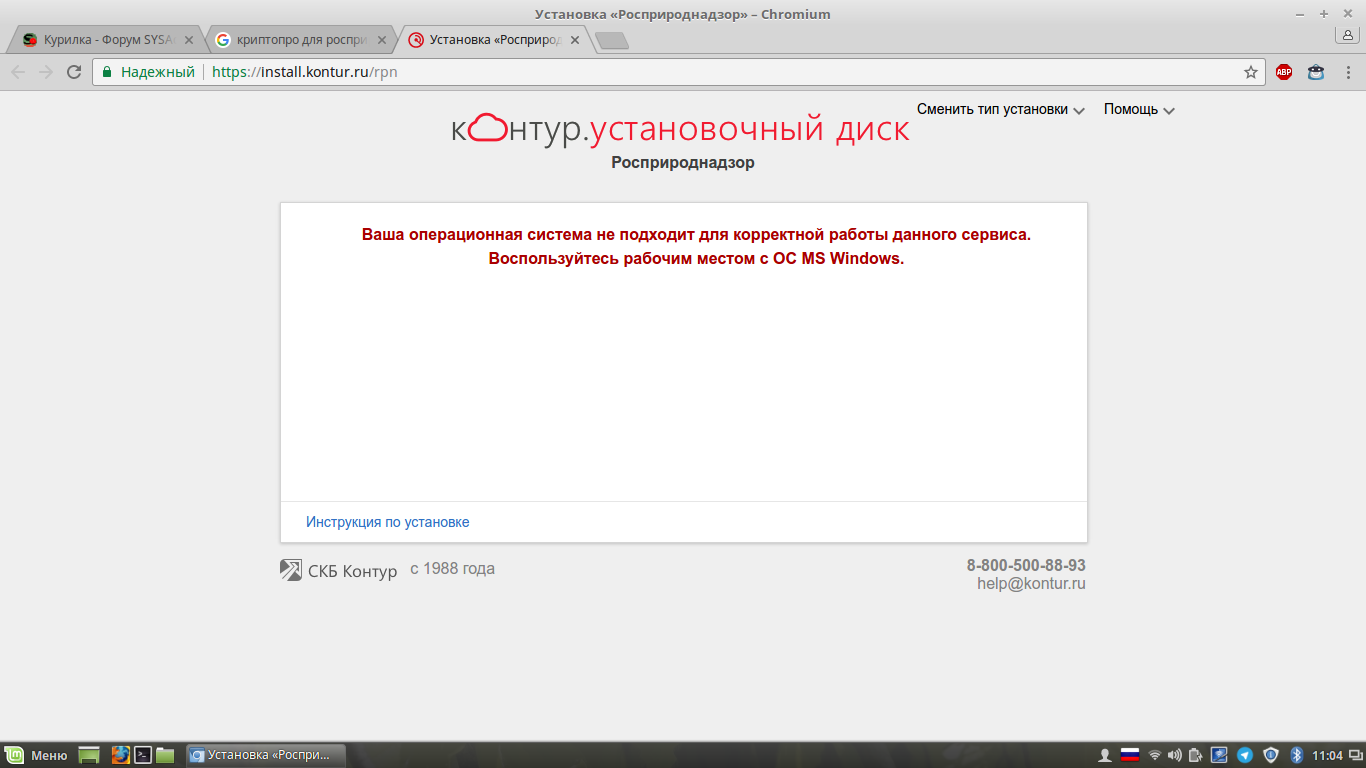Close the Google криптопро tab
Image resolution: width=1366 pixels, height=768 pixels.
click(x=381, y=40)
